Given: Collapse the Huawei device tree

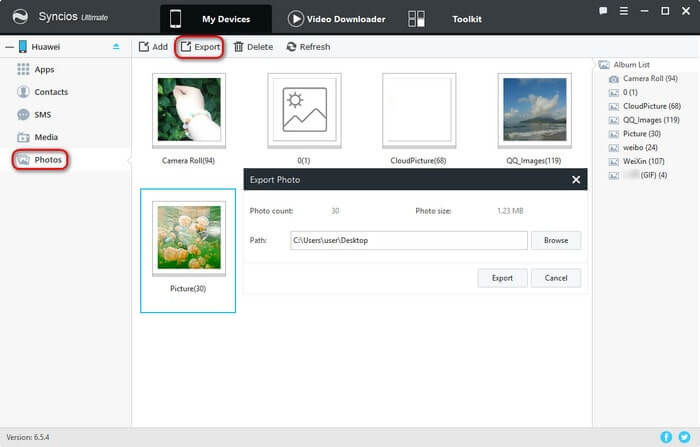Looking at the screenshot, I should coord(8,47).
